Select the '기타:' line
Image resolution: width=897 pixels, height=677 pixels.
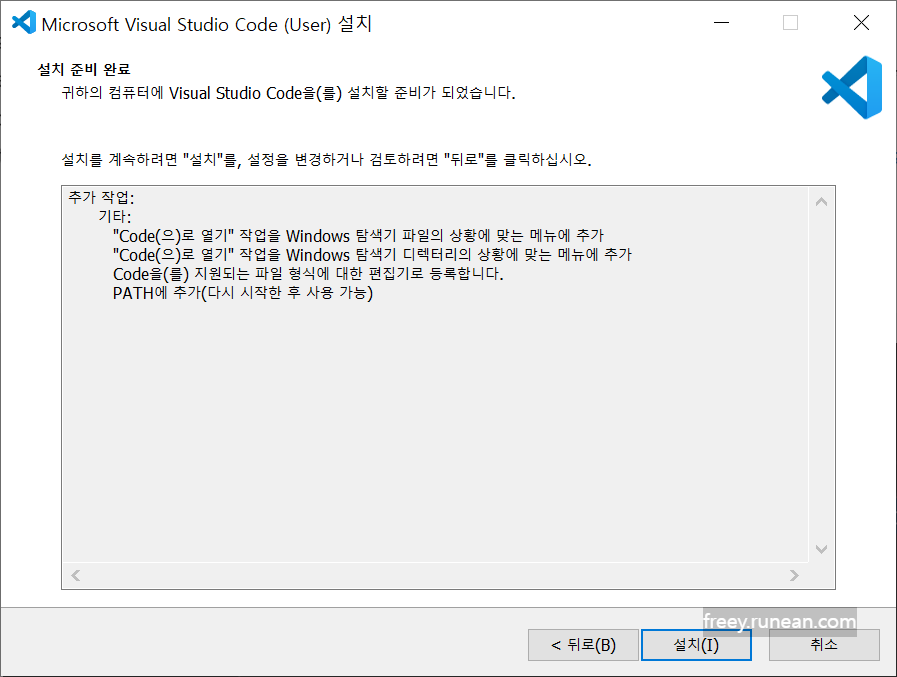coord(114,216)
